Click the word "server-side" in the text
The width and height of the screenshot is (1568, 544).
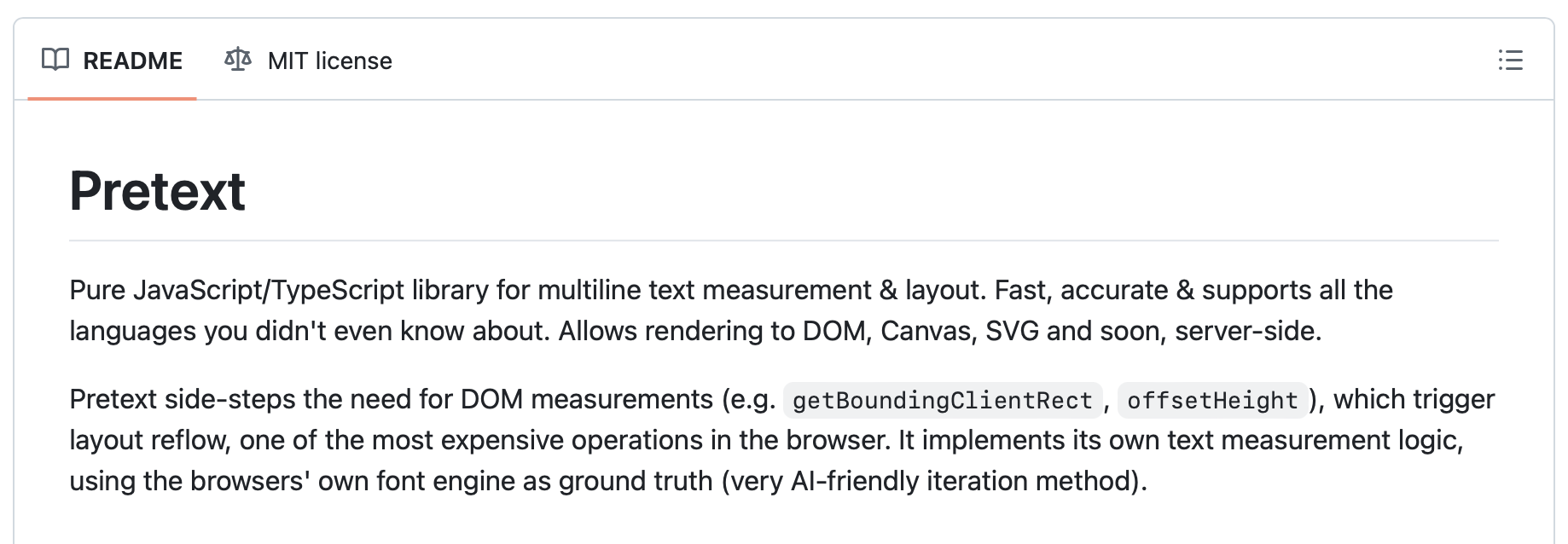tap(1246, 331)
